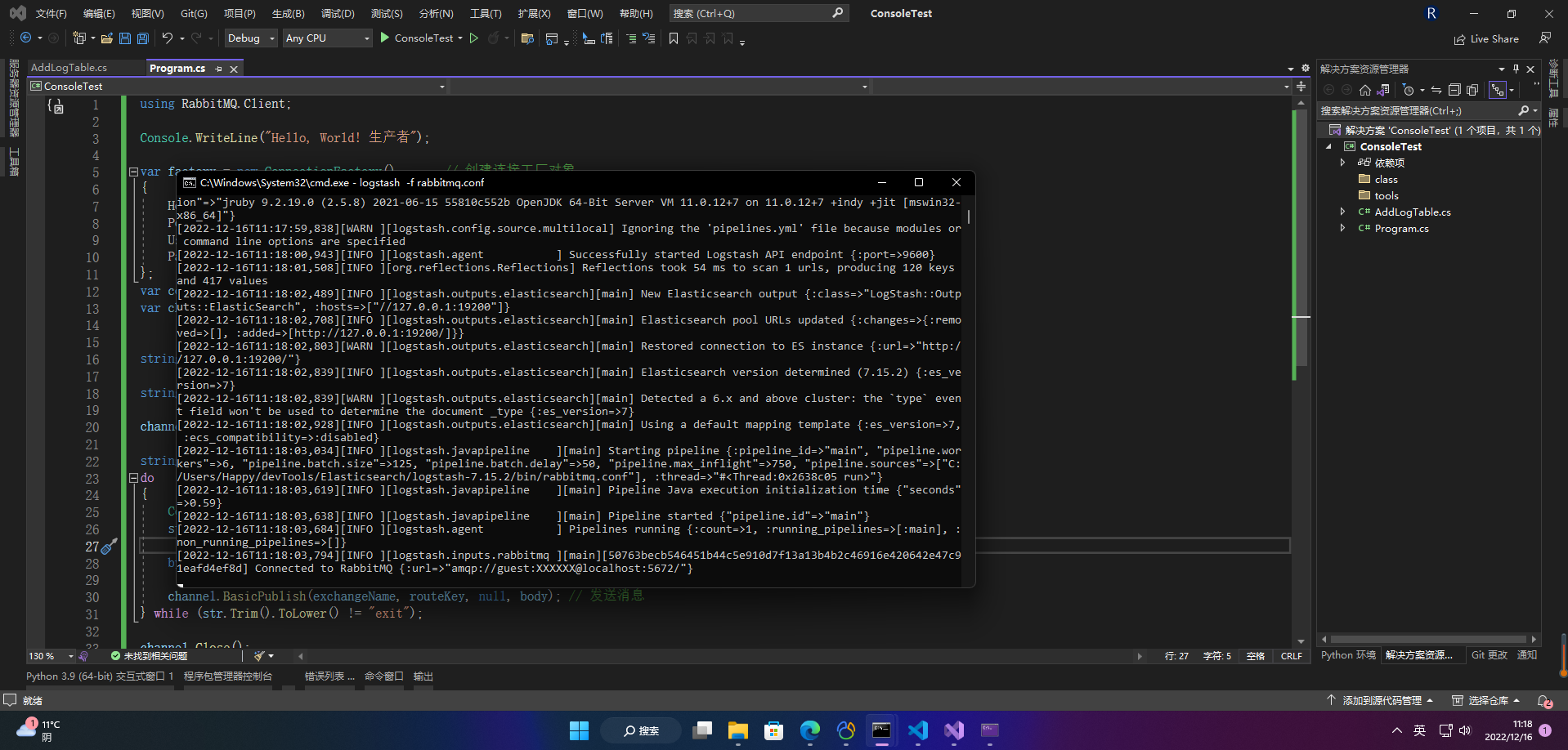Open the 工具(T) menu

(x=486, y=13)
